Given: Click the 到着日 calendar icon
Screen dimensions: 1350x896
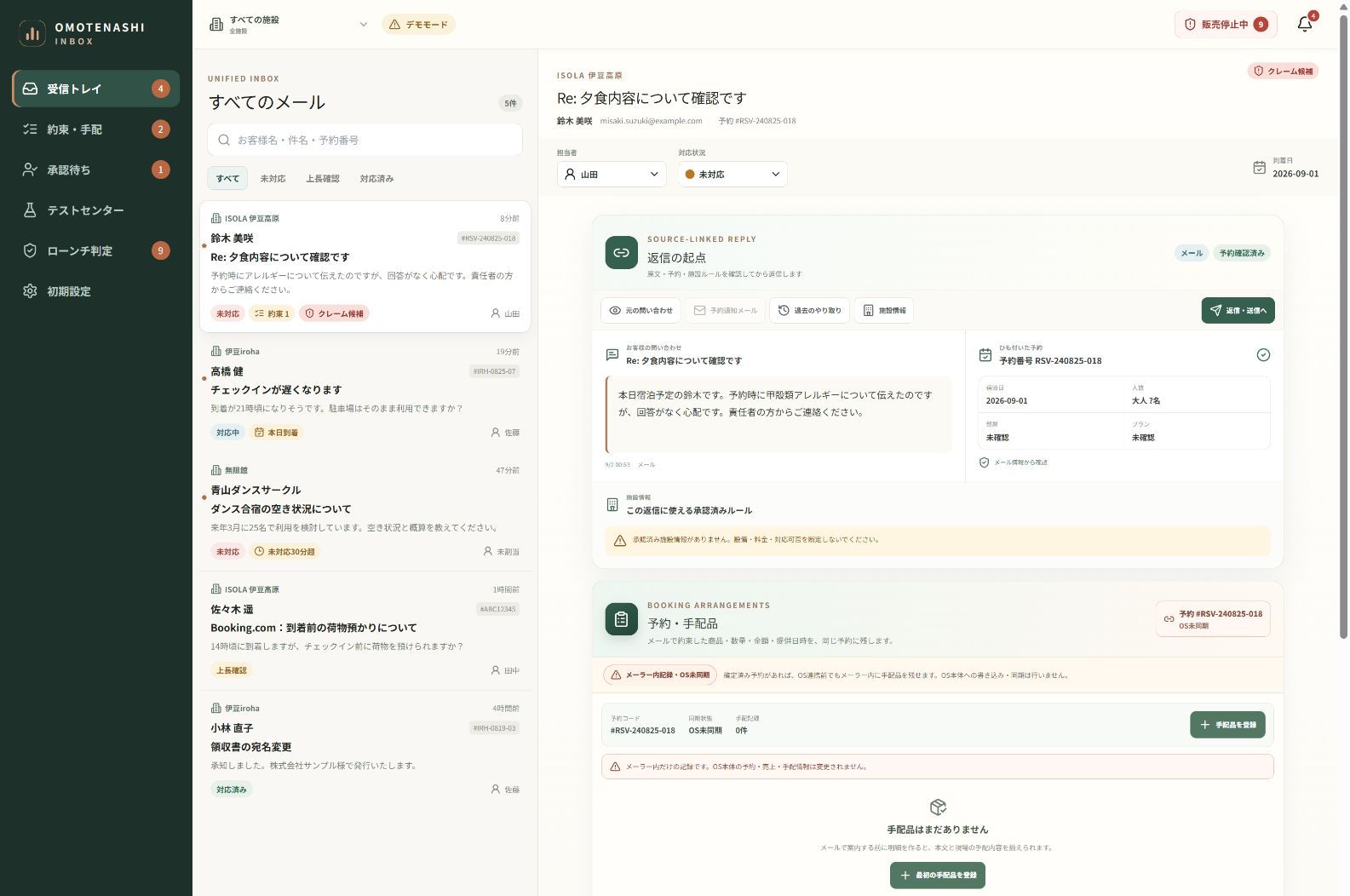Looking at the screenshot, I should coord(1259,168).
